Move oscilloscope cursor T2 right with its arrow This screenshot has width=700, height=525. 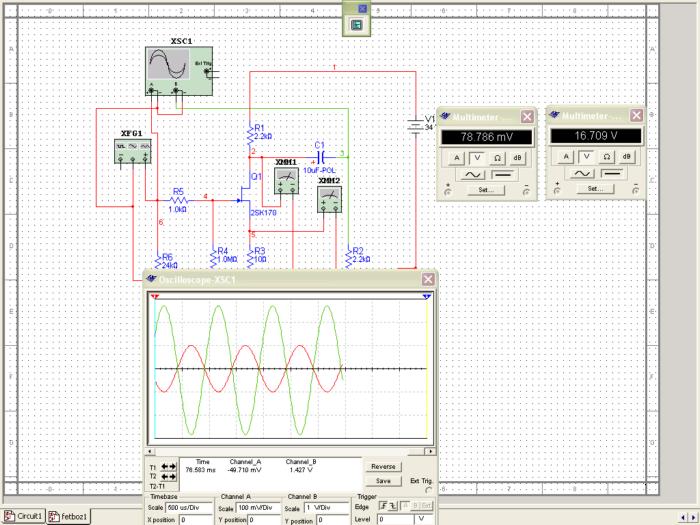point(172,477)
